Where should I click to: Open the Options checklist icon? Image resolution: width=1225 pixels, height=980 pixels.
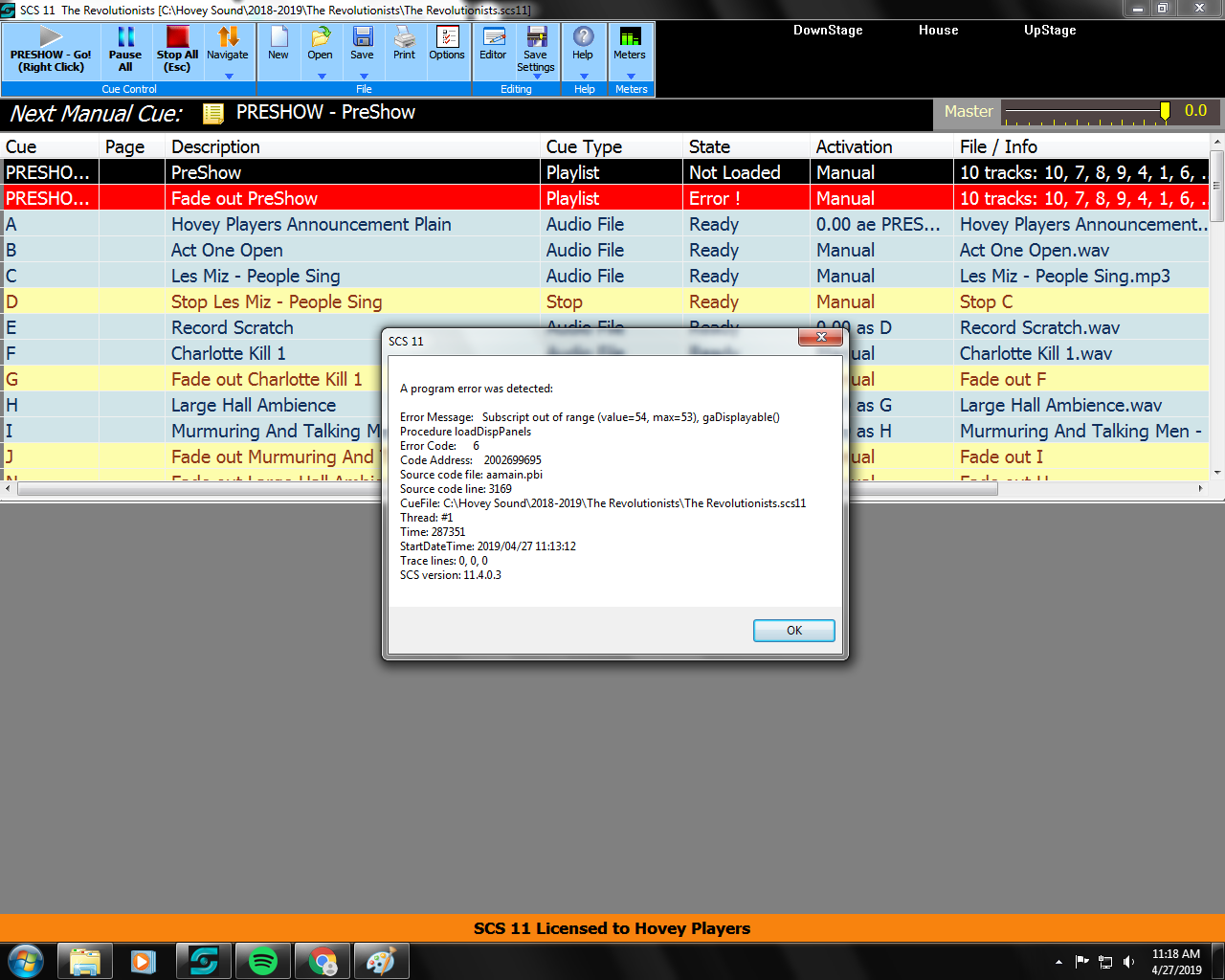pos(447,38)
